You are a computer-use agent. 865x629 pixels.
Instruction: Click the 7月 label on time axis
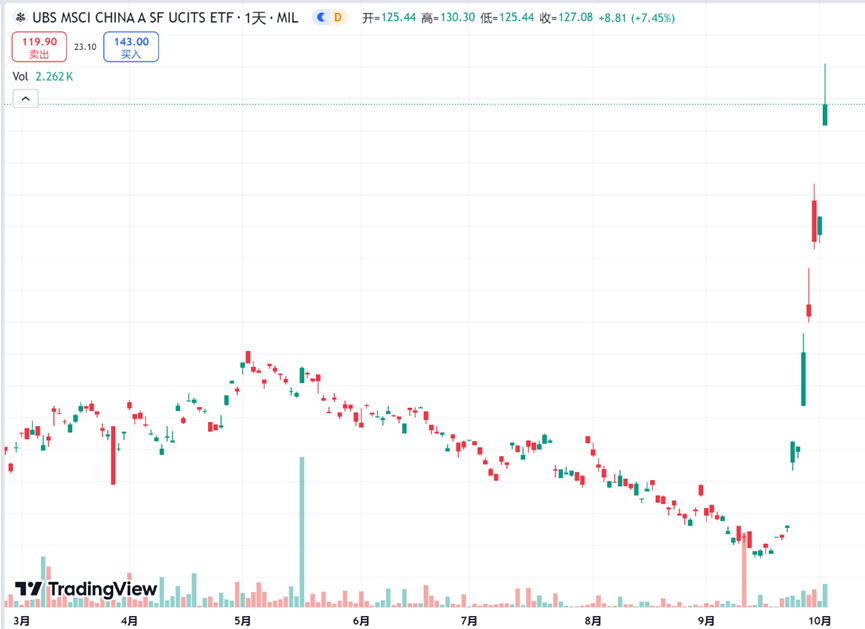point(469,621)
